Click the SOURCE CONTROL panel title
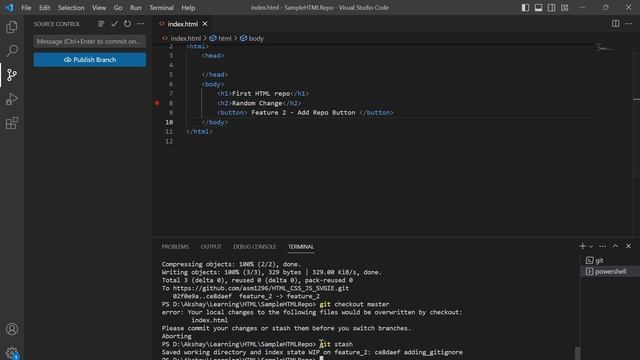The height and width of the screenshot is (360, 640). pos(57,24)
